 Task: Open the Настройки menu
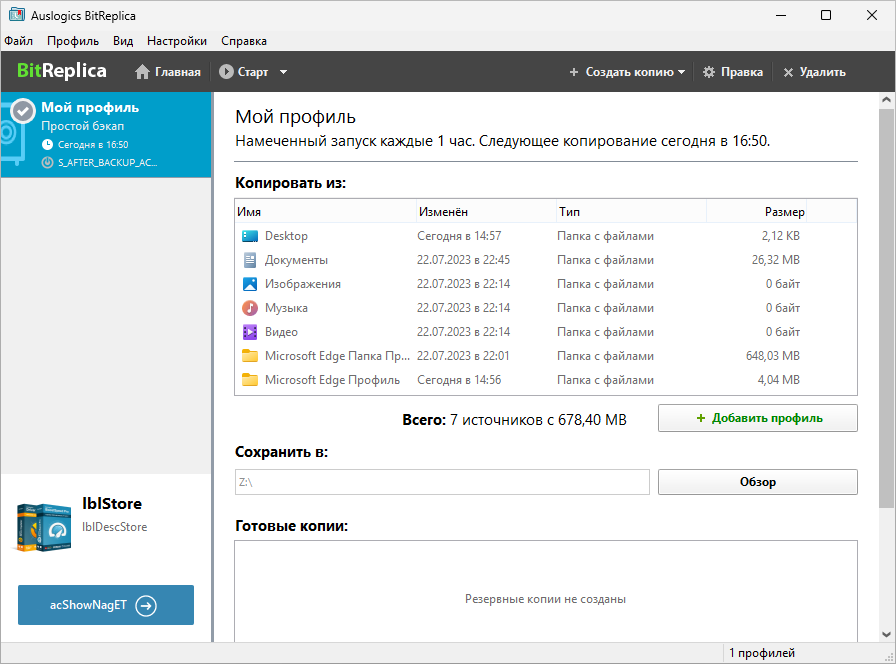[x=176, y=41]
